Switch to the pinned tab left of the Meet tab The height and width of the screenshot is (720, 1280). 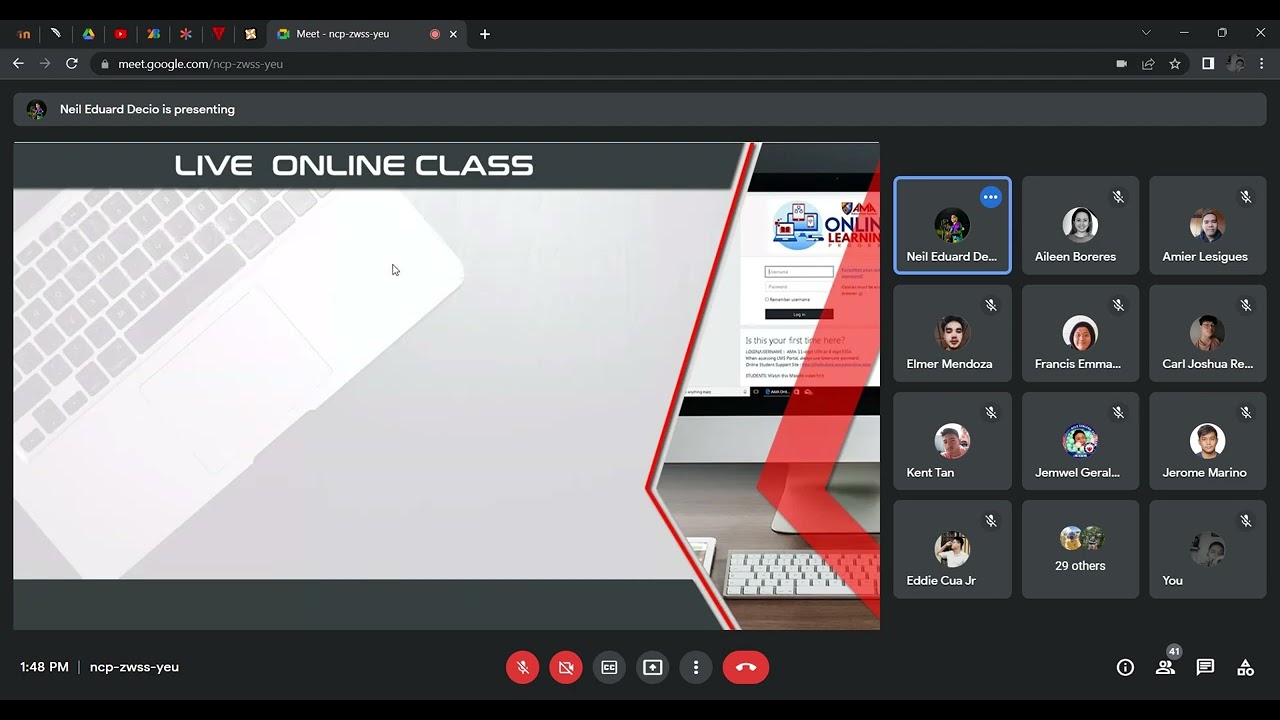coord(250,33)
